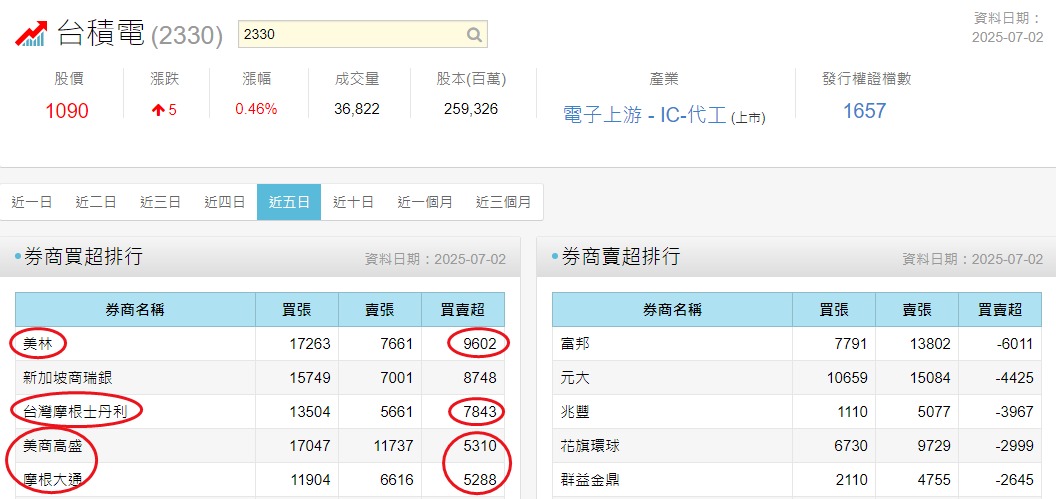This screenshot has height=499, width=1056.
Task: Click the 0.46% change percentage
Action: point(256,109)
